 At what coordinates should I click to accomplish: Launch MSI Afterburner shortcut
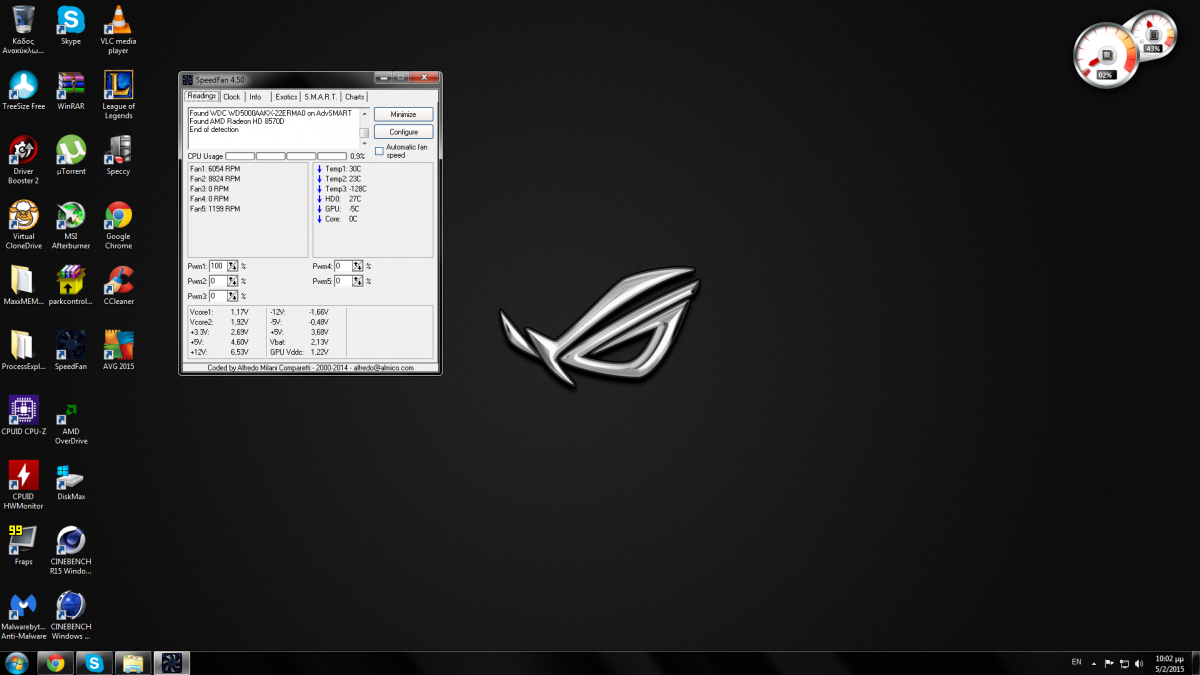point(71,225)
